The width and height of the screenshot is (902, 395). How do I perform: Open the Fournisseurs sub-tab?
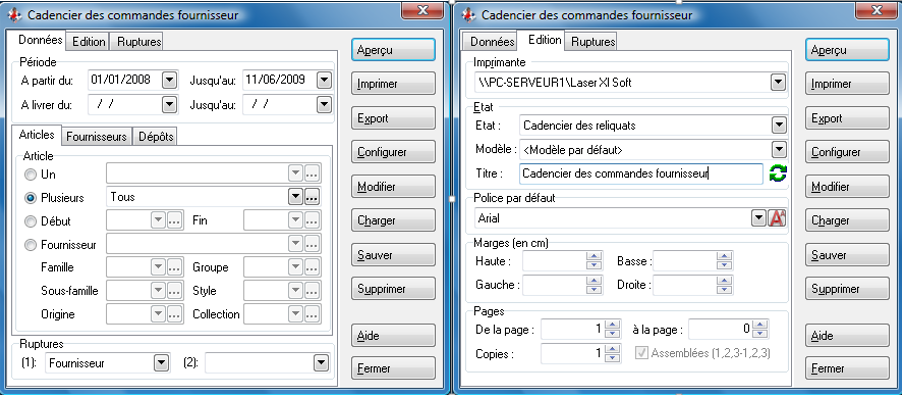(97, 137)
